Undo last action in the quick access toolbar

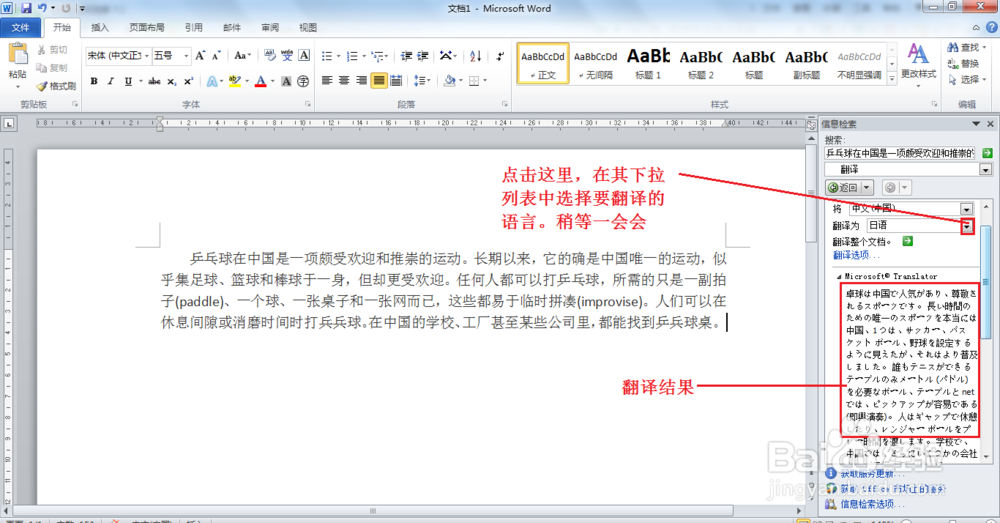pos(42,8)
